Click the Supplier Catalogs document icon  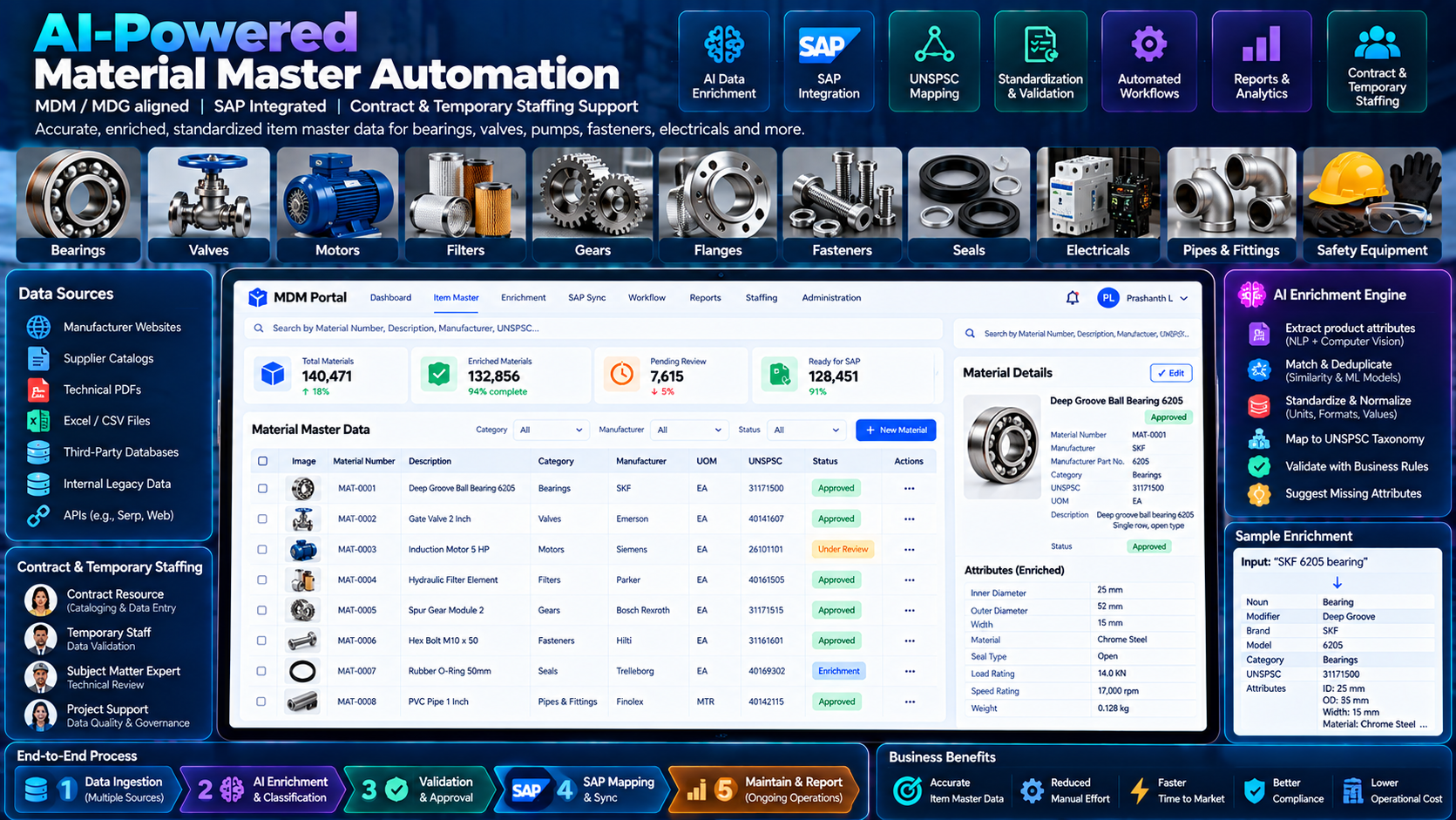point(38,358)
